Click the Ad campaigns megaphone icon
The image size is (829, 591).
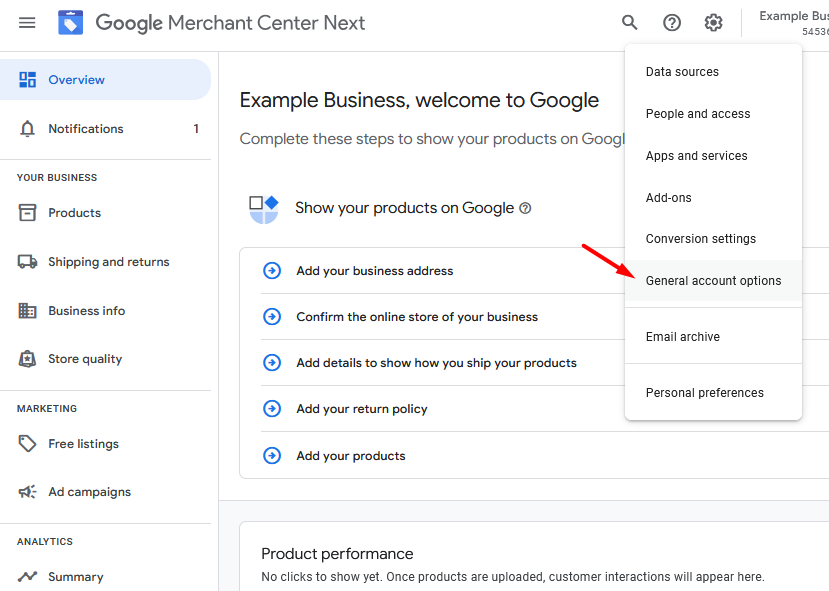coord(27,492)
